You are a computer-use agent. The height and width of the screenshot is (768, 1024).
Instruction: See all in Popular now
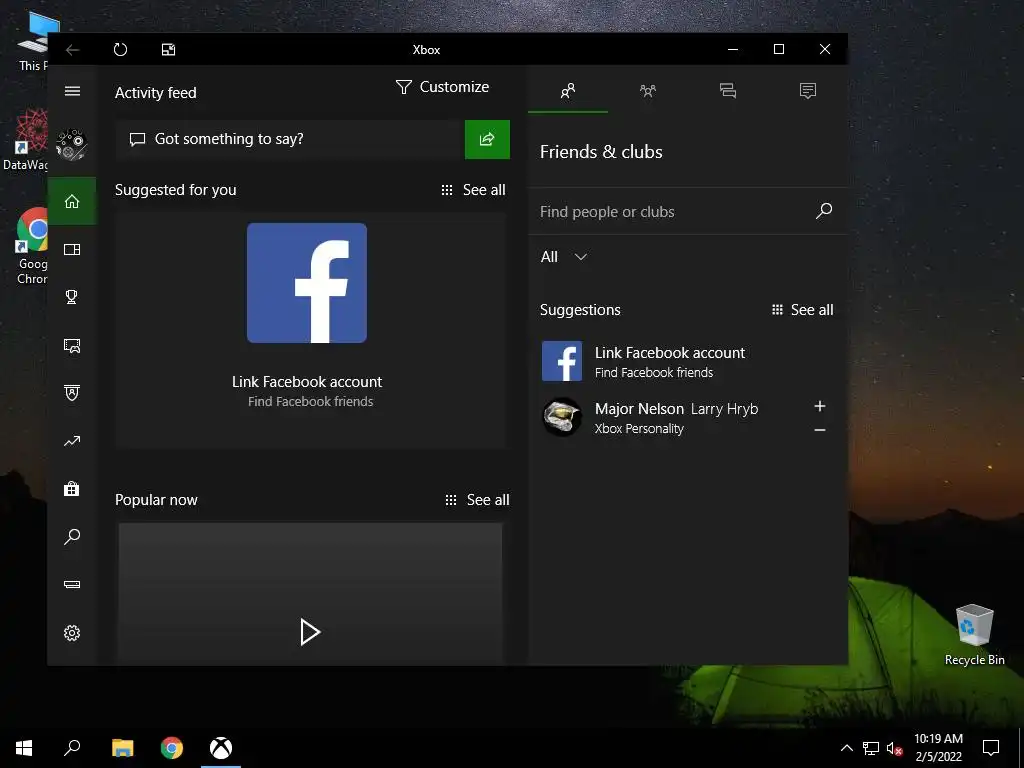(x=477, y=500)
